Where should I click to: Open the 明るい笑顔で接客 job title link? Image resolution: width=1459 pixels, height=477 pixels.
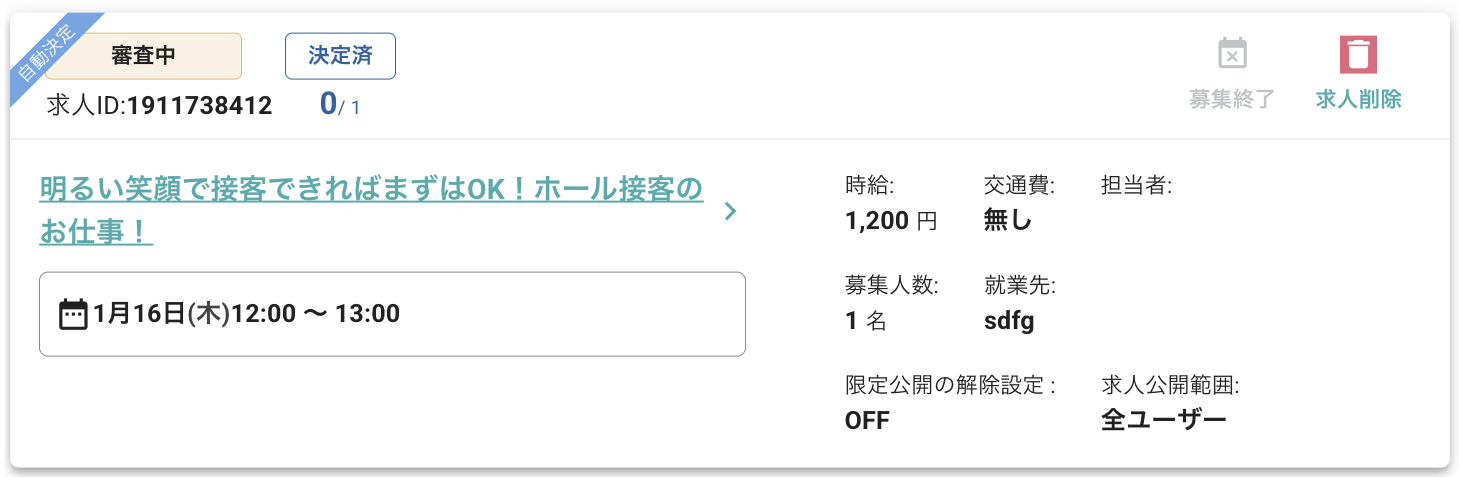pyautogui.click(x=370, y=189)
